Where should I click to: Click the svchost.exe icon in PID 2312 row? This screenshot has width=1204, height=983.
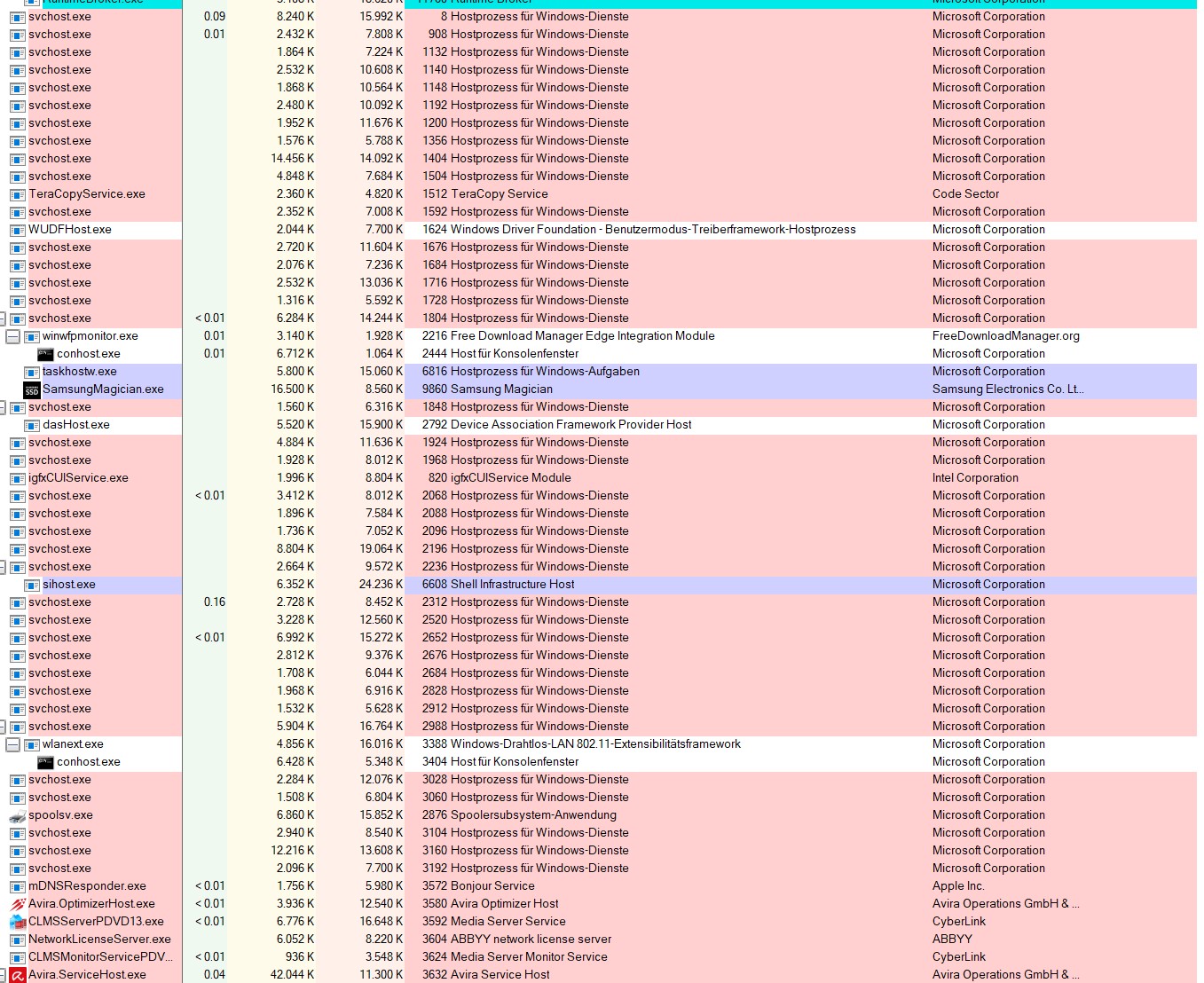(x=17, y=602)
